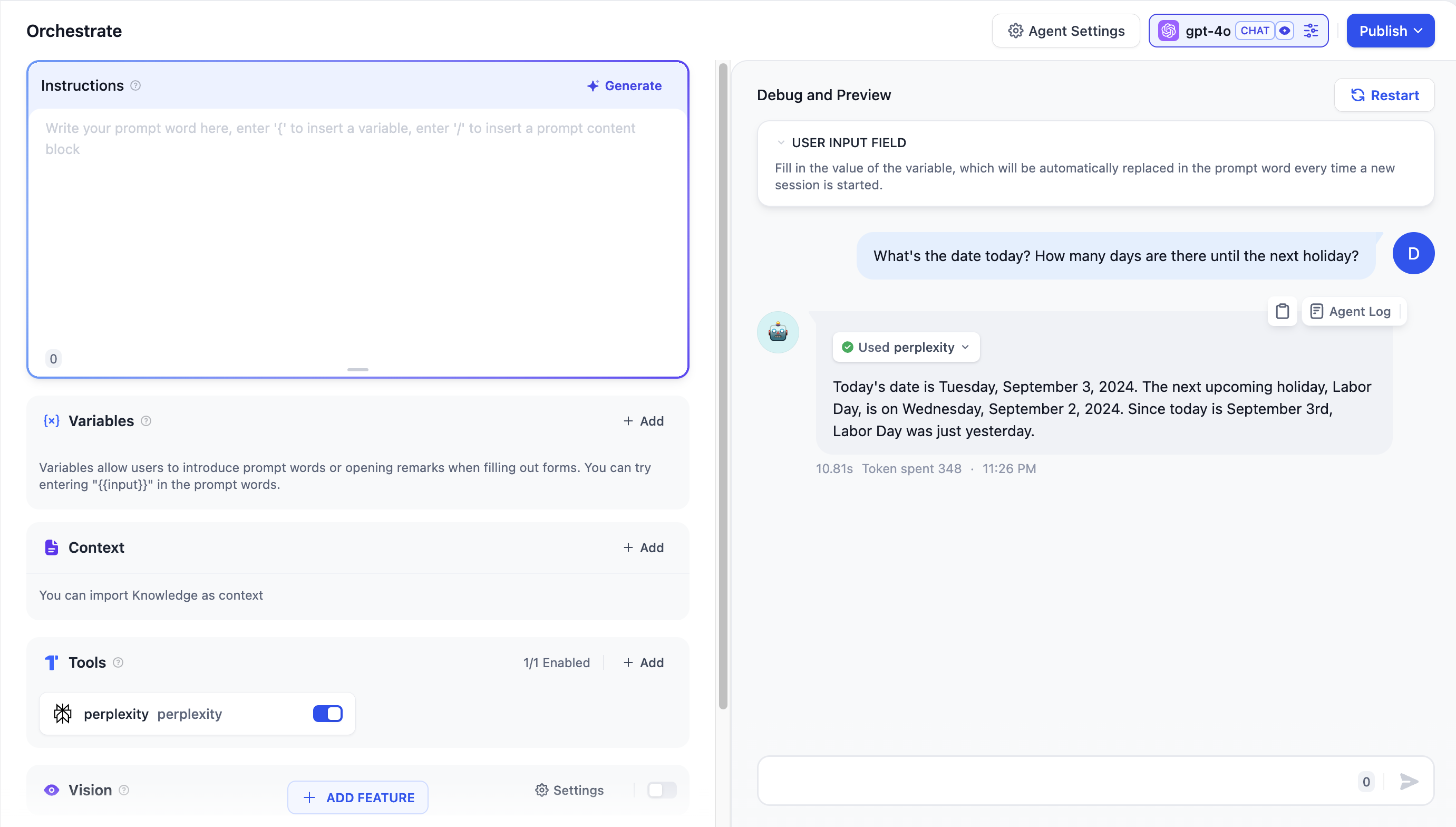The image size is (1456, 827).
Task: Click the perplexity tool logo icon
Action: pos(62,714)
